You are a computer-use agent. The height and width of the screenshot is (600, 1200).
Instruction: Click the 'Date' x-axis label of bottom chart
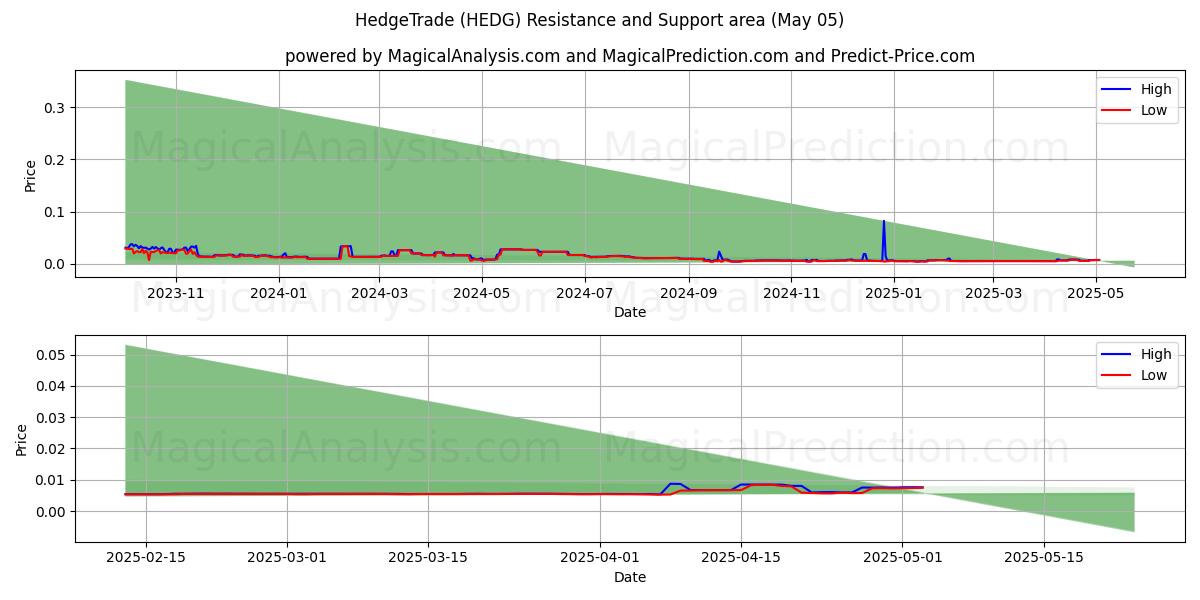point(630,577)
